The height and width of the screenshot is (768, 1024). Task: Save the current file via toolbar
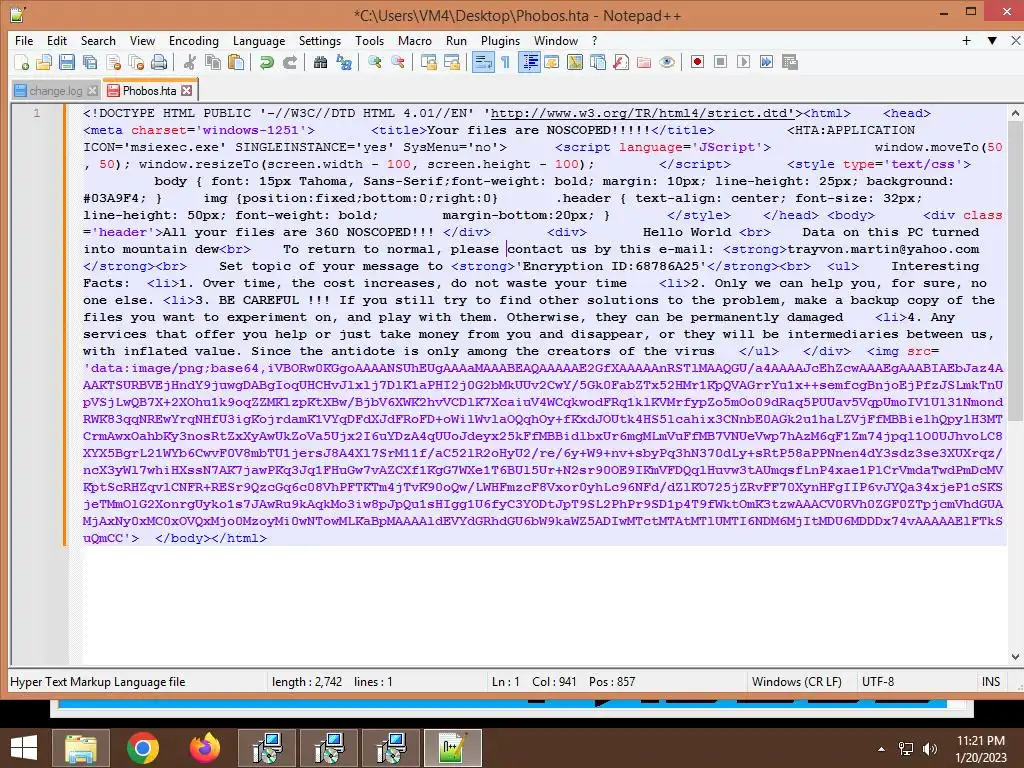67,62
